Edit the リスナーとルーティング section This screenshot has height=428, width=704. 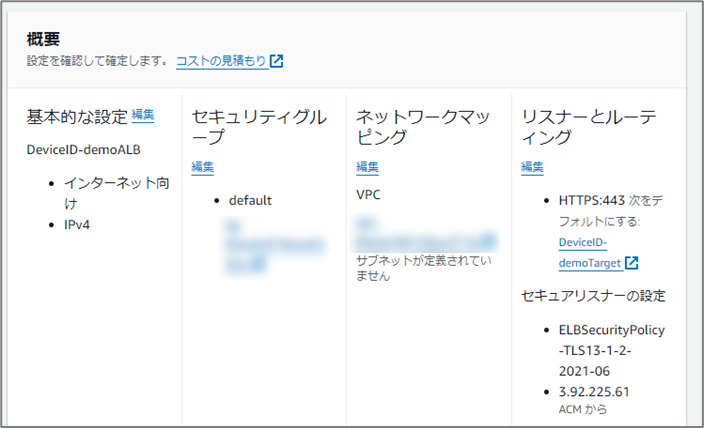[x=532, y=167]
